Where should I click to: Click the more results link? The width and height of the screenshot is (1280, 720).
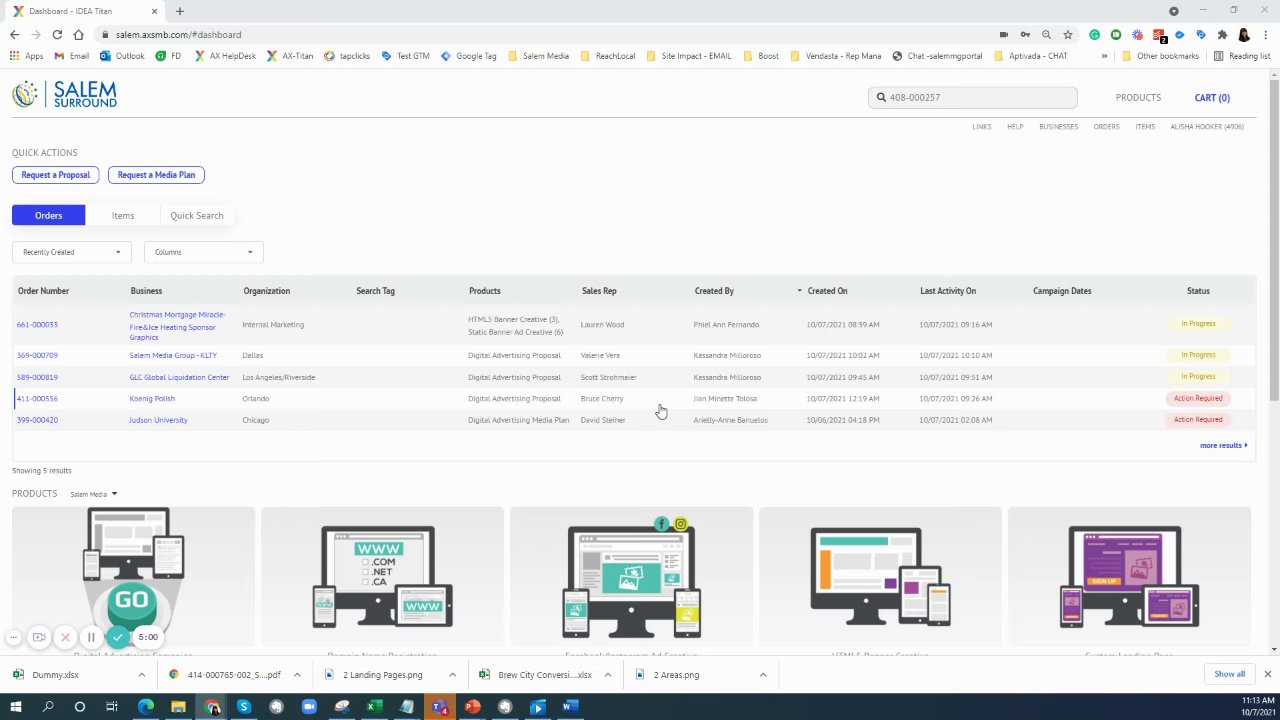[1223, 445]
